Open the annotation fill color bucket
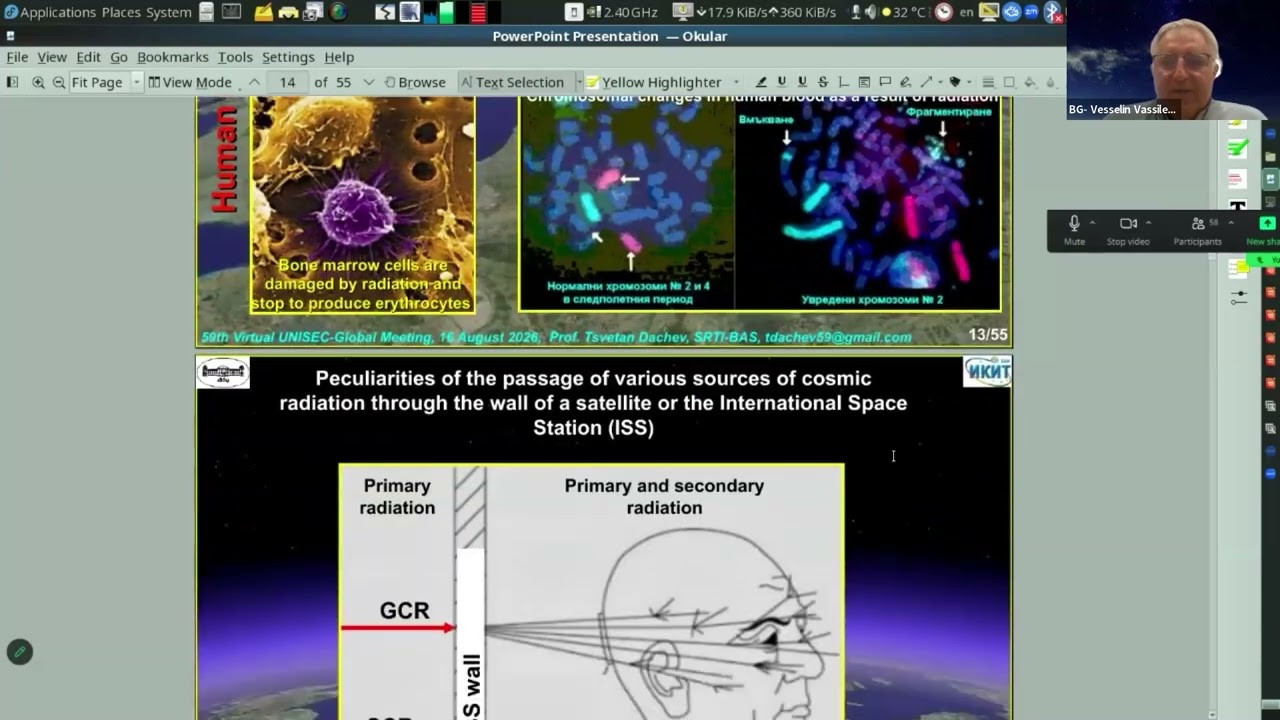Image resolution: width=1280 pixels, height=720 pixels. click(1030, 82)
